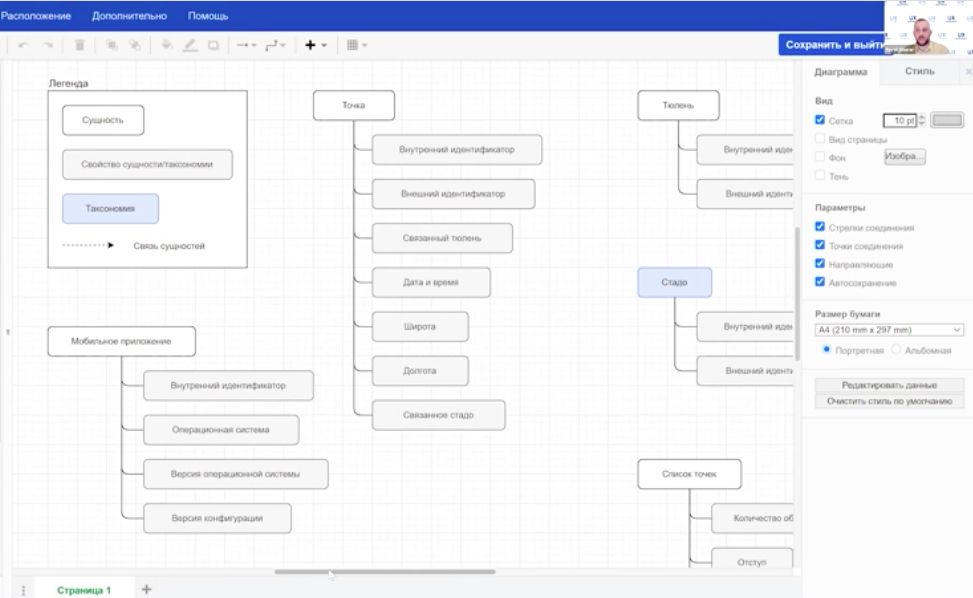Viewport: 973px width, 598px height.
Task: Open the A4 paper size dropdown
Action: tap(889, 330)
